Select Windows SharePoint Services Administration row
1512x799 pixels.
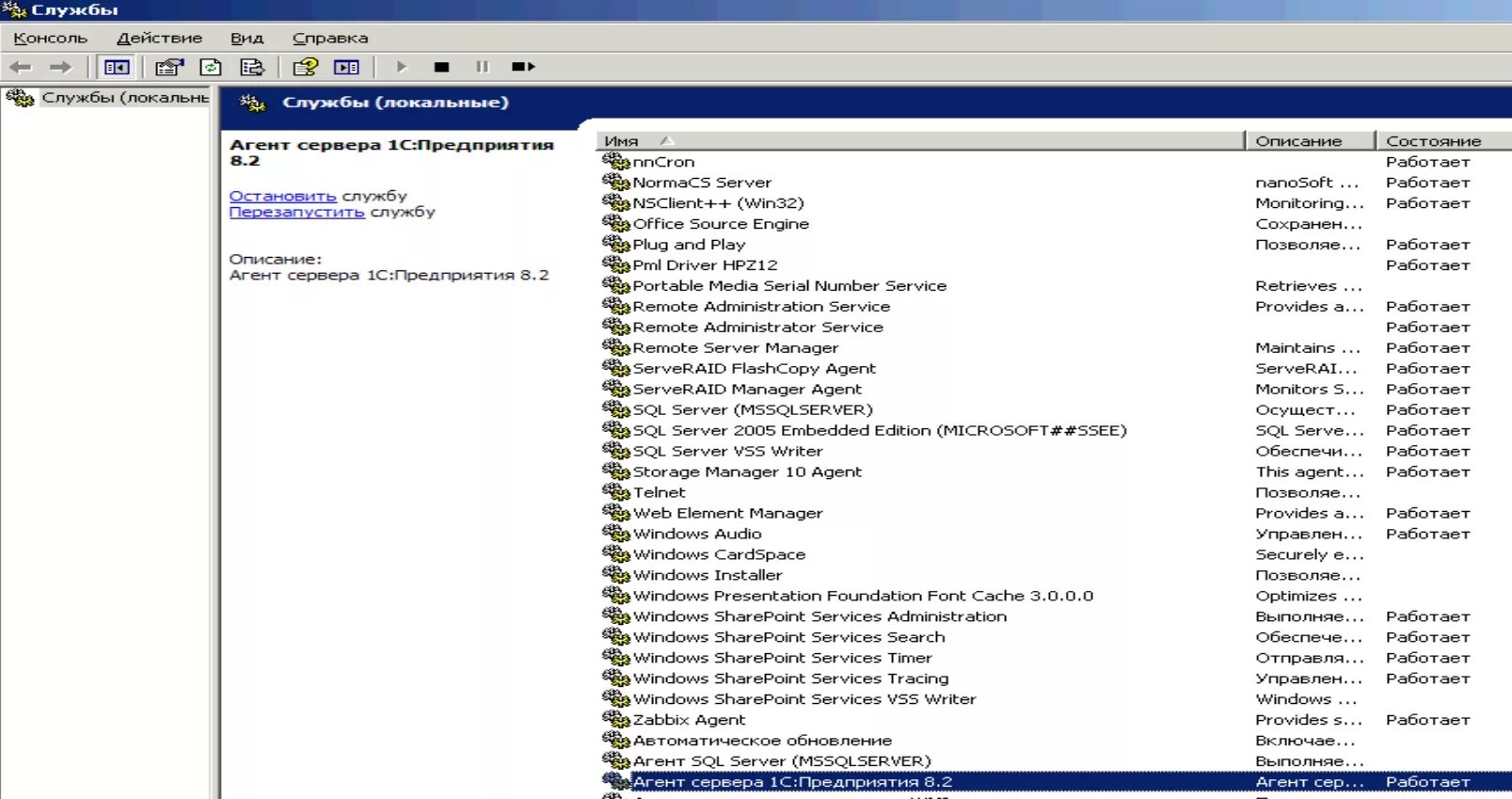point(1054,615)
